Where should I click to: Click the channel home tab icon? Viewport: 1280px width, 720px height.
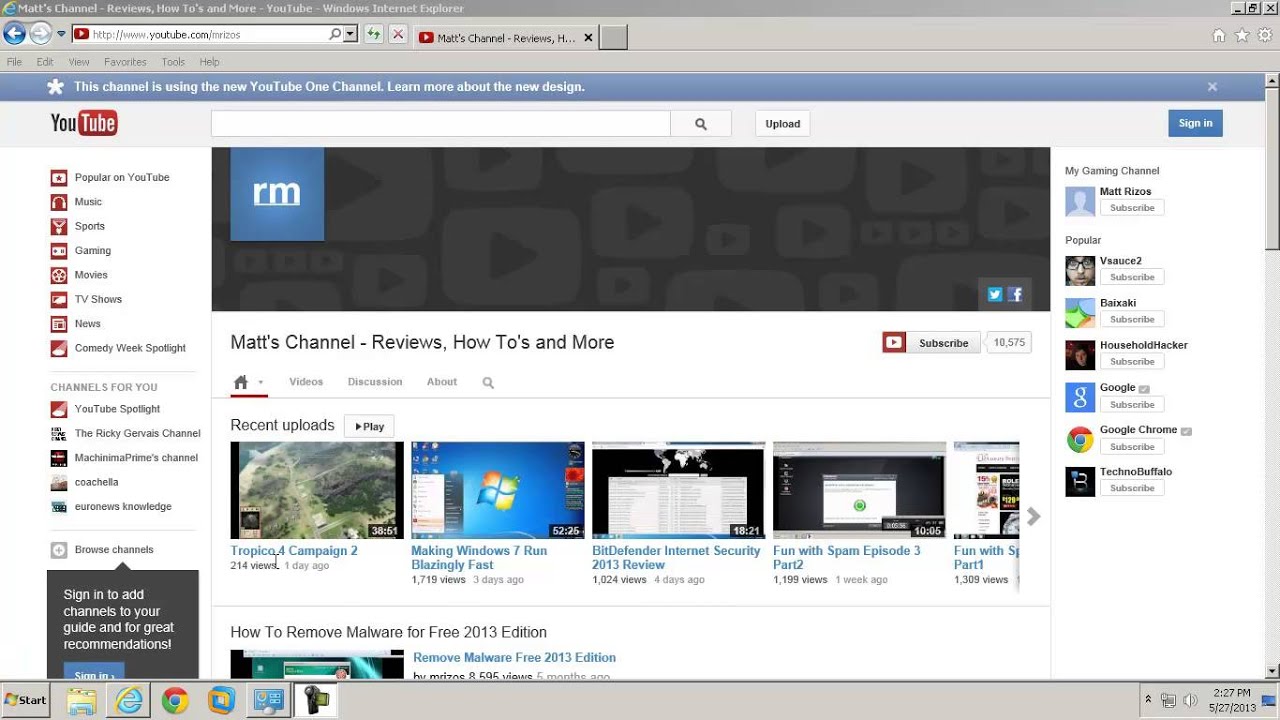(x=240, y=382)
